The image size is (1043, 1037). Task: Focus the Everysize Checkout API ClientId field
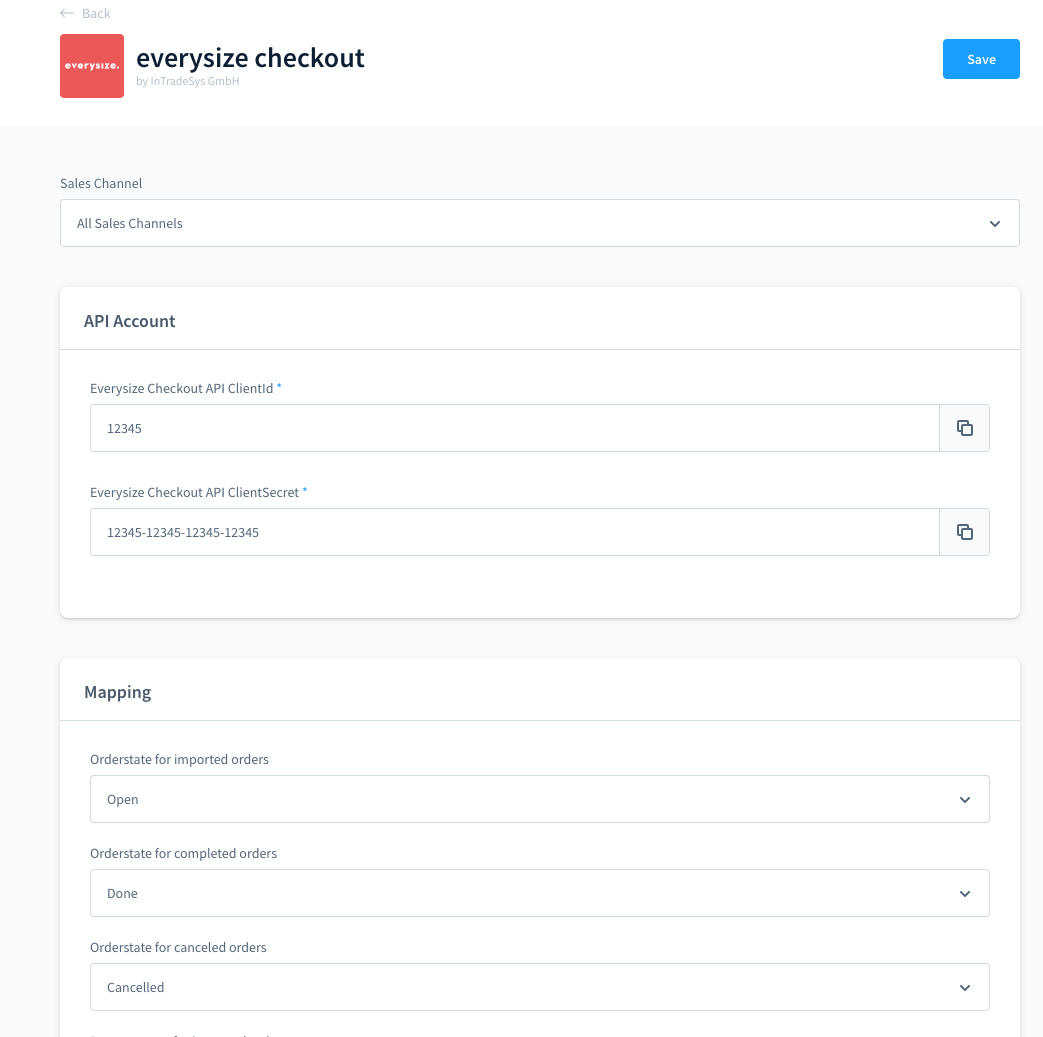pos(514,428)
